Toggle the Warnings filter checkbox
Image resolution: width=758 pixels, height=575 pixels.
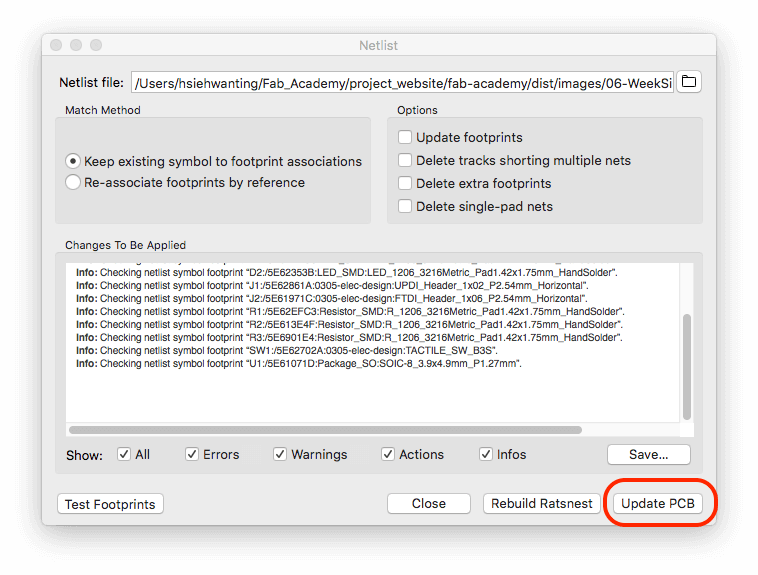[x=280, y=454]
